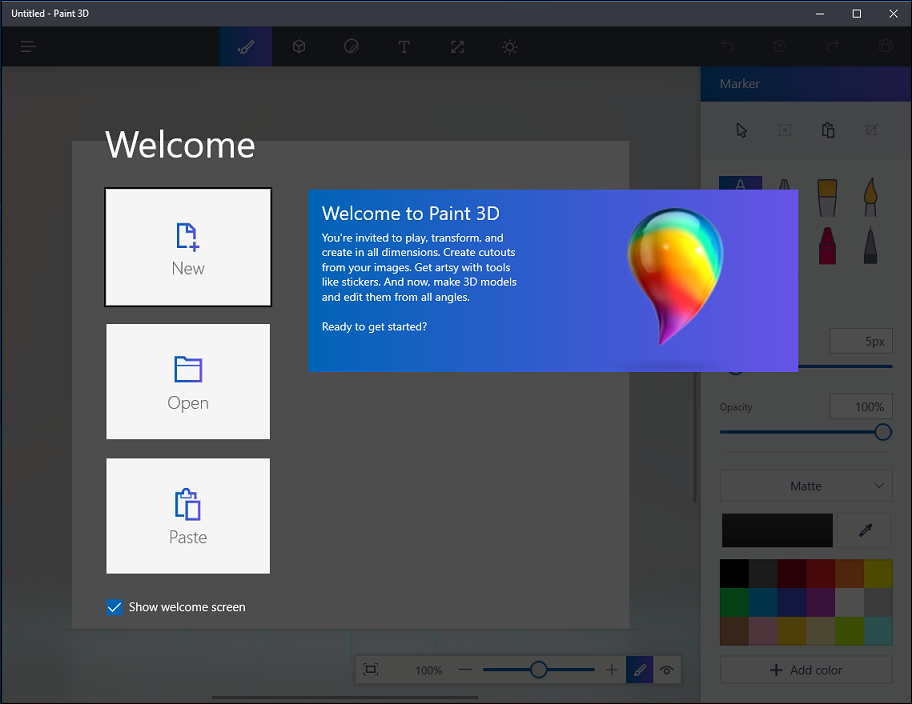Click the zoom slider handle
This screenshot has width=912, height=704.
[x=539, y=670]
